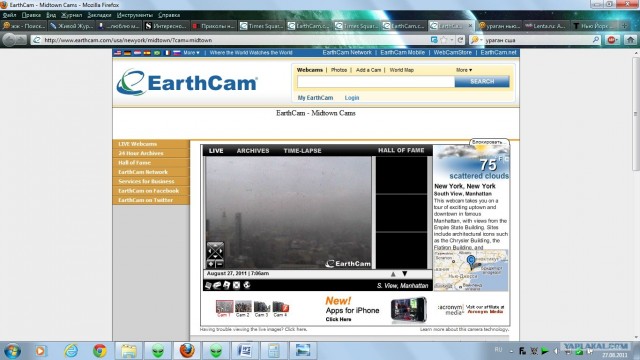640x360 pixels.
Task: Switch to the Lenta.ru browser tab
Action: [x=546, y=26]
